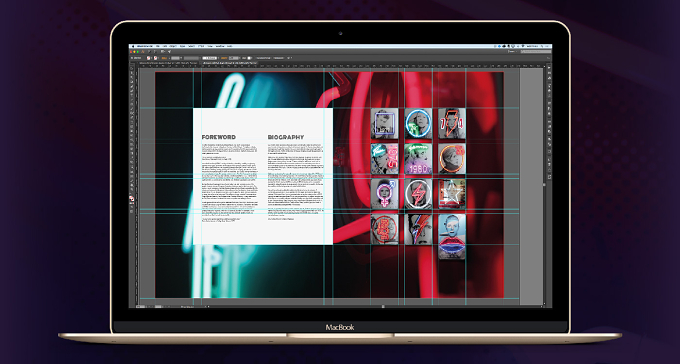
Task: Select the blue face with neon lips image
Action: pyautogui.click(x=452, y=237)
